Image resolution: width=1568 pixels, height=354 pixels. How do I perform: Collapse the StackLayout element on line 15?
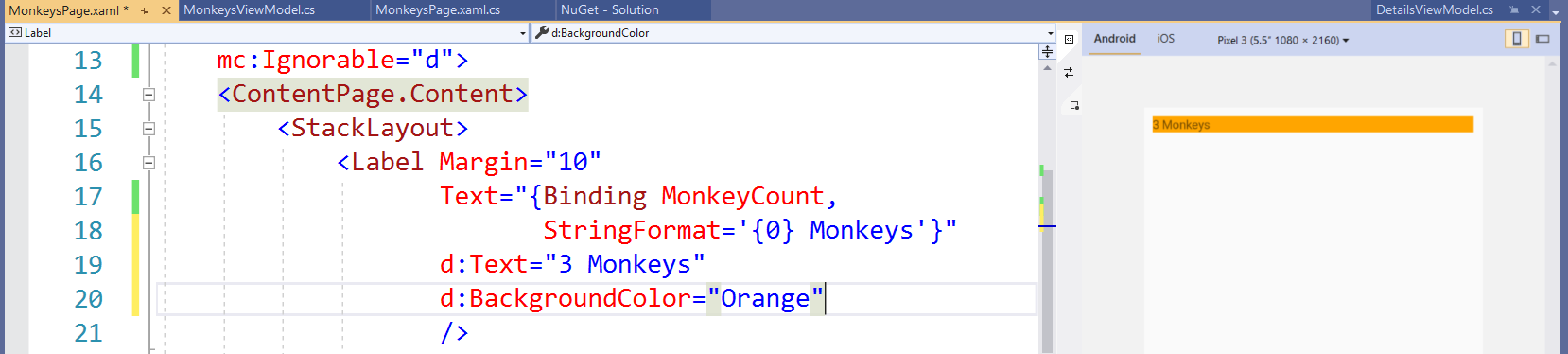click(148, 129)
